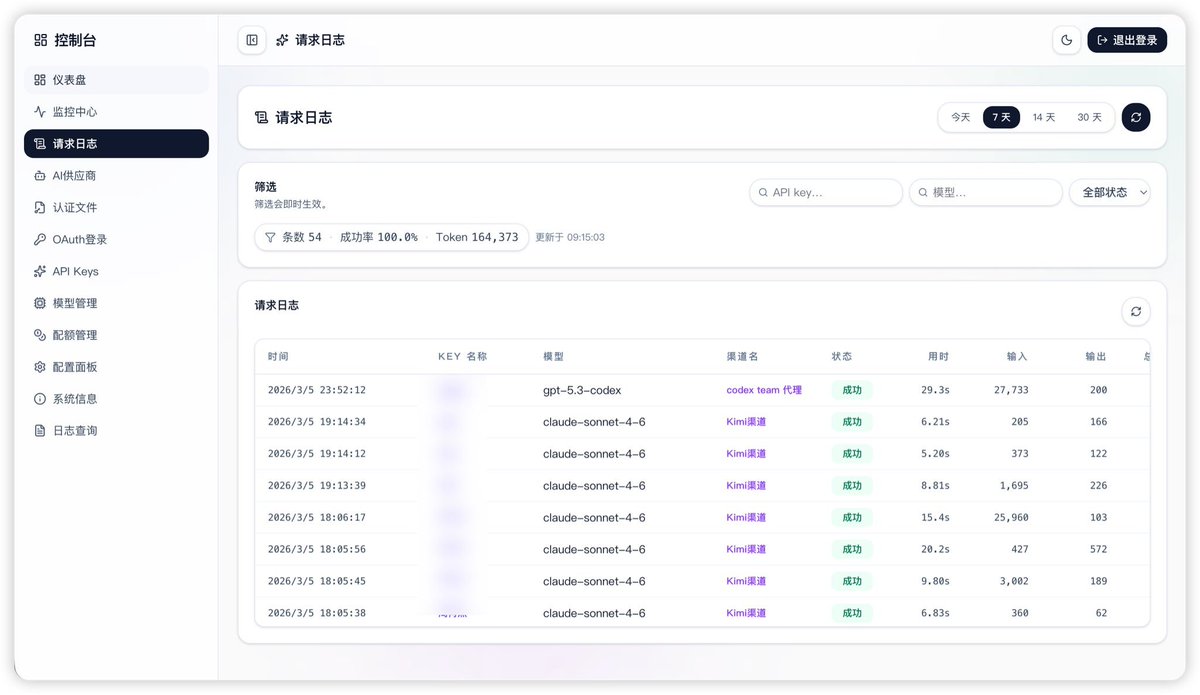
Task: Collapse the sidebar with the panel toggle icon
Action: [252, 40]
